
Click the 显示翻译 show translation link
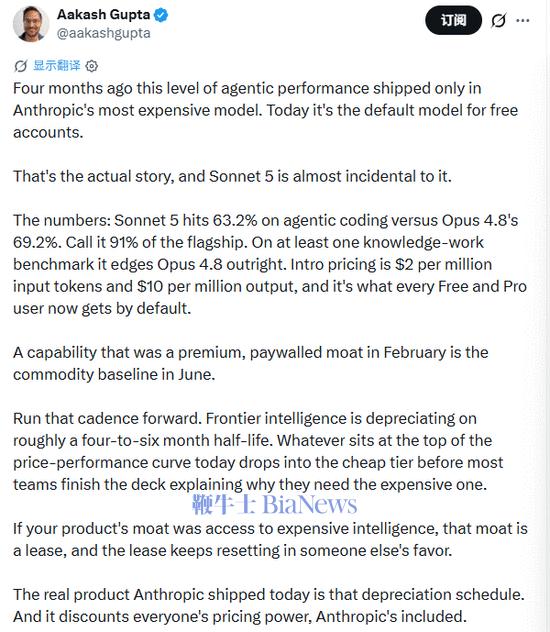point(56,65)
